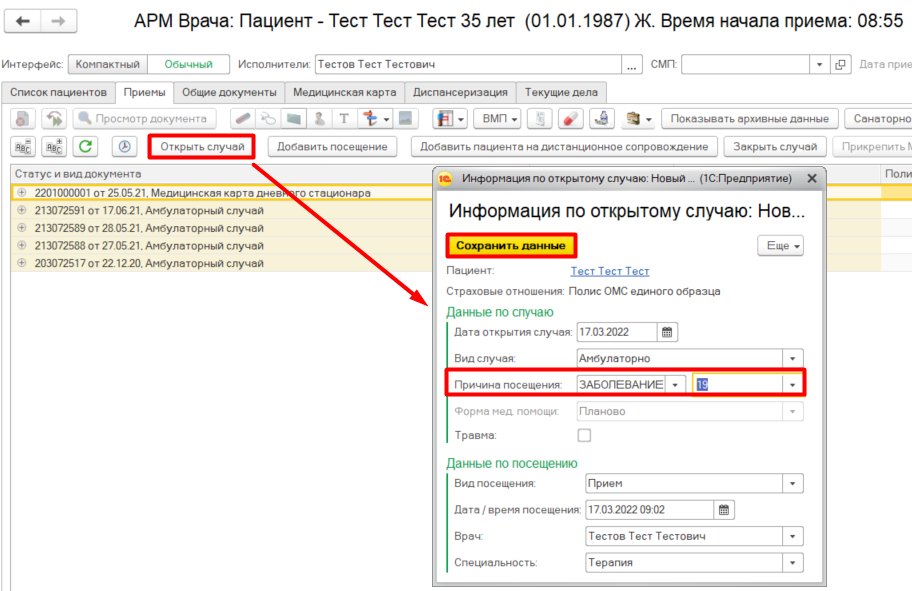Toggle the Травма checkbox
912x591 pixels.
click(x=584, y=435)
